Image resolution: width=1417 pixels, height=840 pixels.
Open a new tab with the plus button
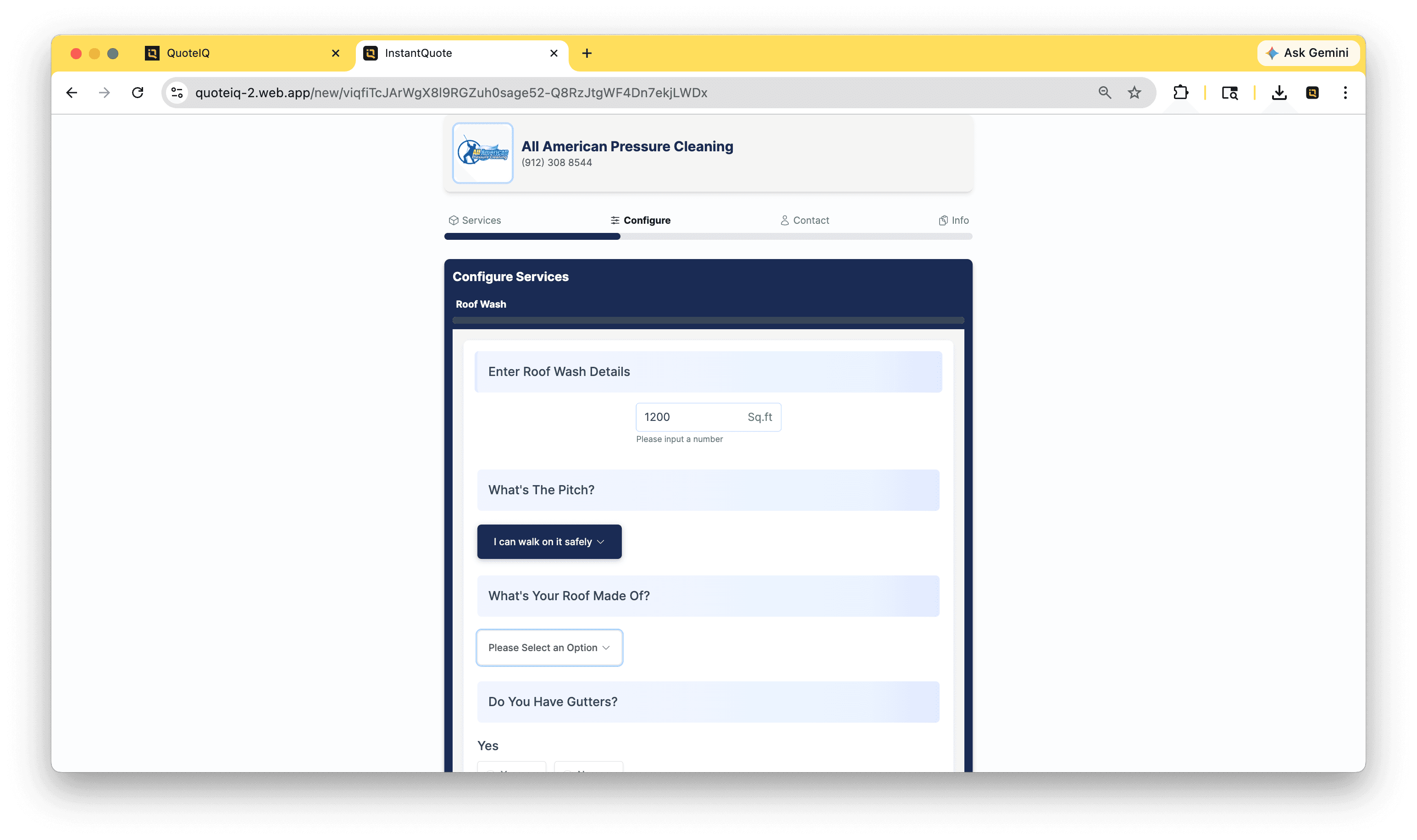click(587, 53)
